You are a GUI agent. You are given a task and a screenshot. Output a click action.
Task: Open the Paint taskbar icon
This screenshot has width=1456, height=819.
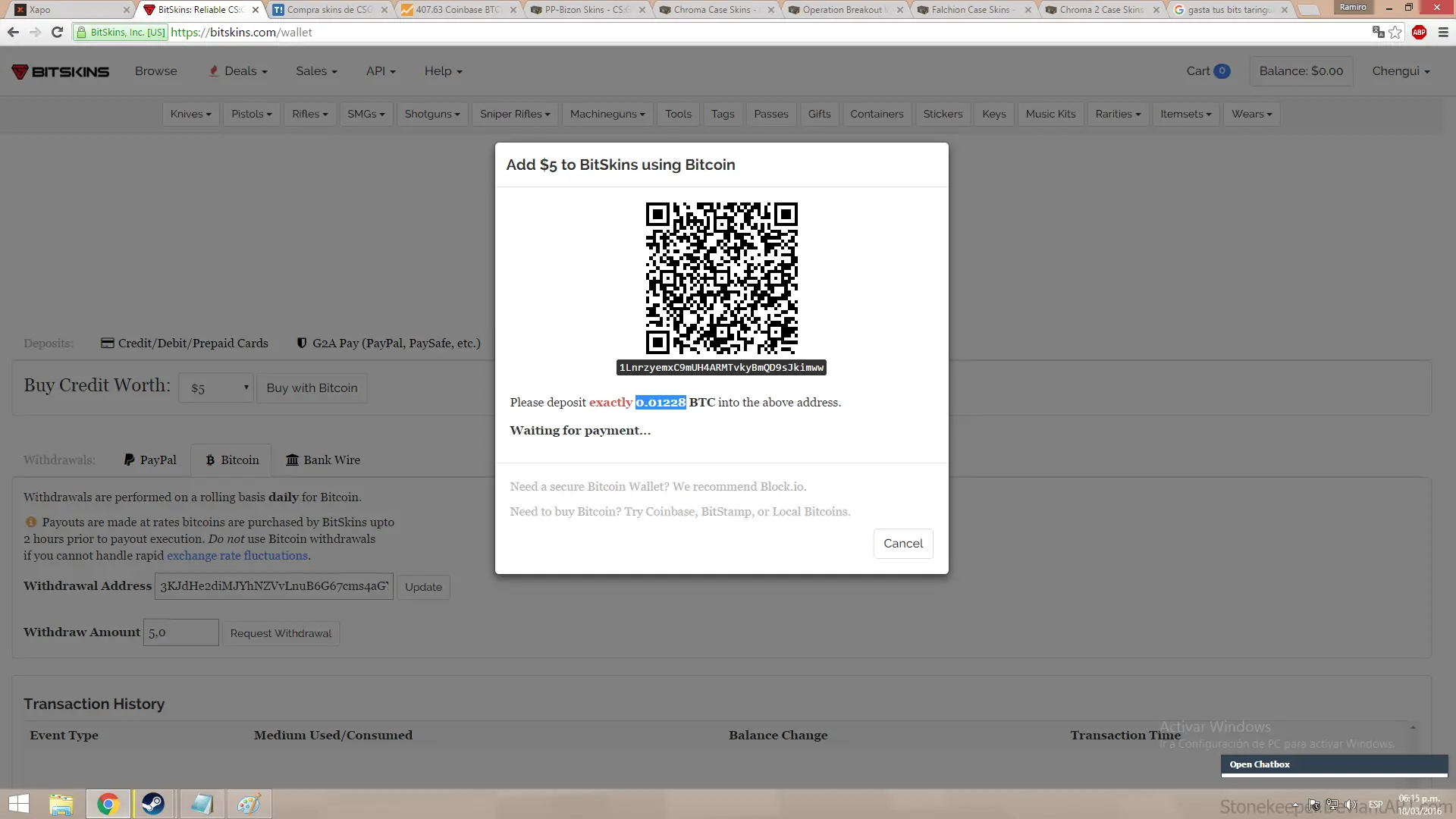point(248,804)
